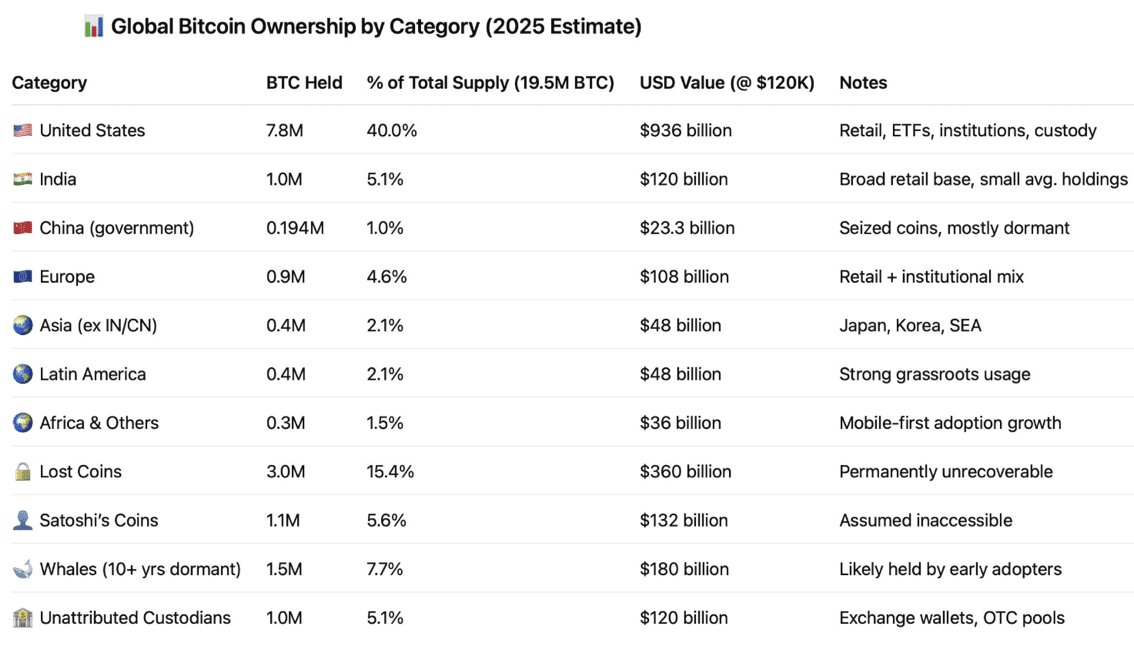Click the whale icon in the table
Image resolution: width=1134 pixels, height=650 pixels.
point(22,570)
